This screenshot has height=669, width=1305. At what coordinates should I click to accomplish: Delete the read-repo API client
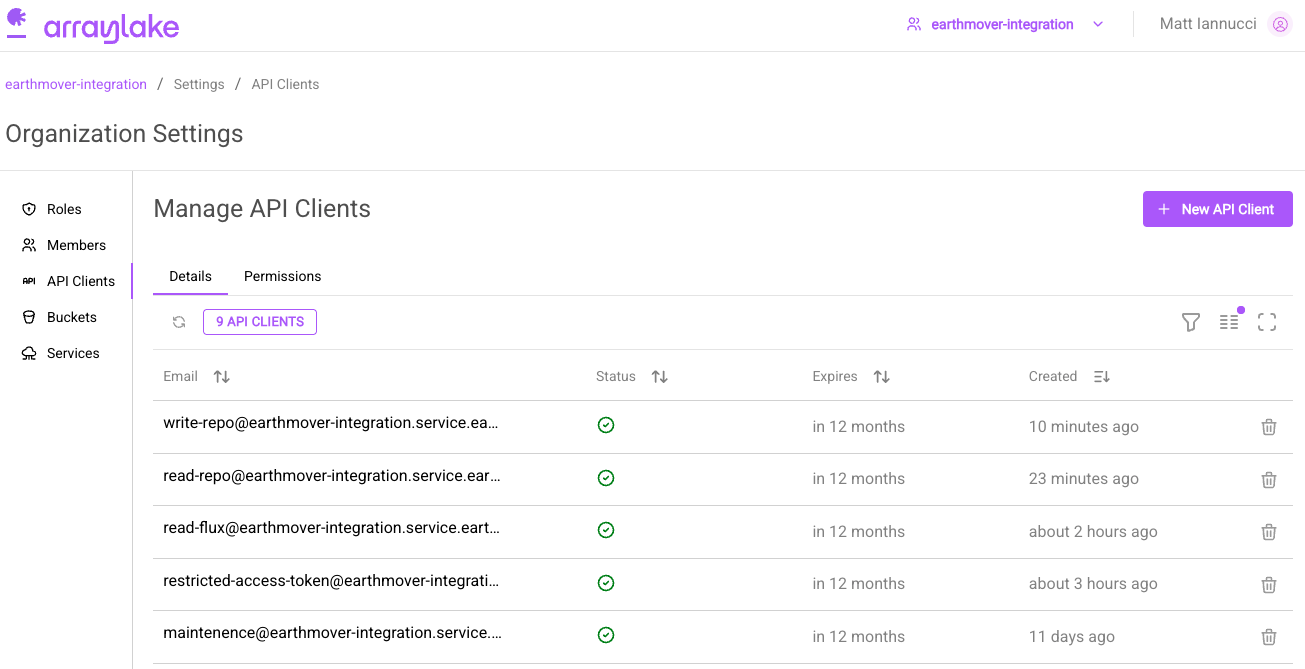tap(1269, 479)
